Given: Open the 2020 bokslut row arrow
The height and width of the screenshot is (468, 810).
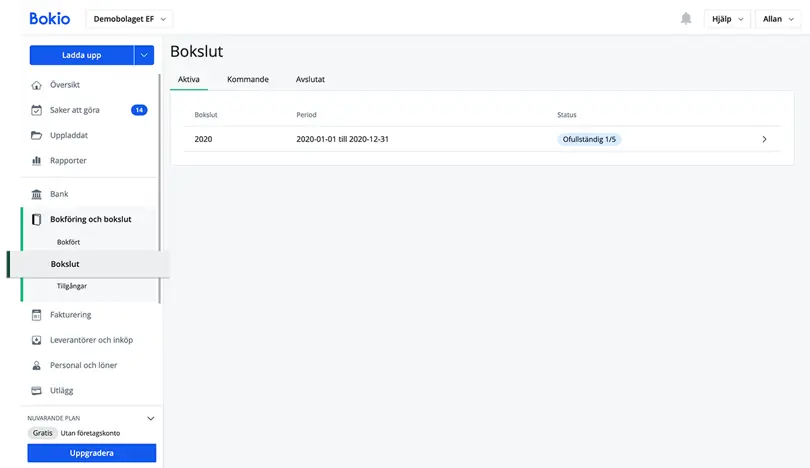Looking at the screenshot, I should tap(764, 139).
